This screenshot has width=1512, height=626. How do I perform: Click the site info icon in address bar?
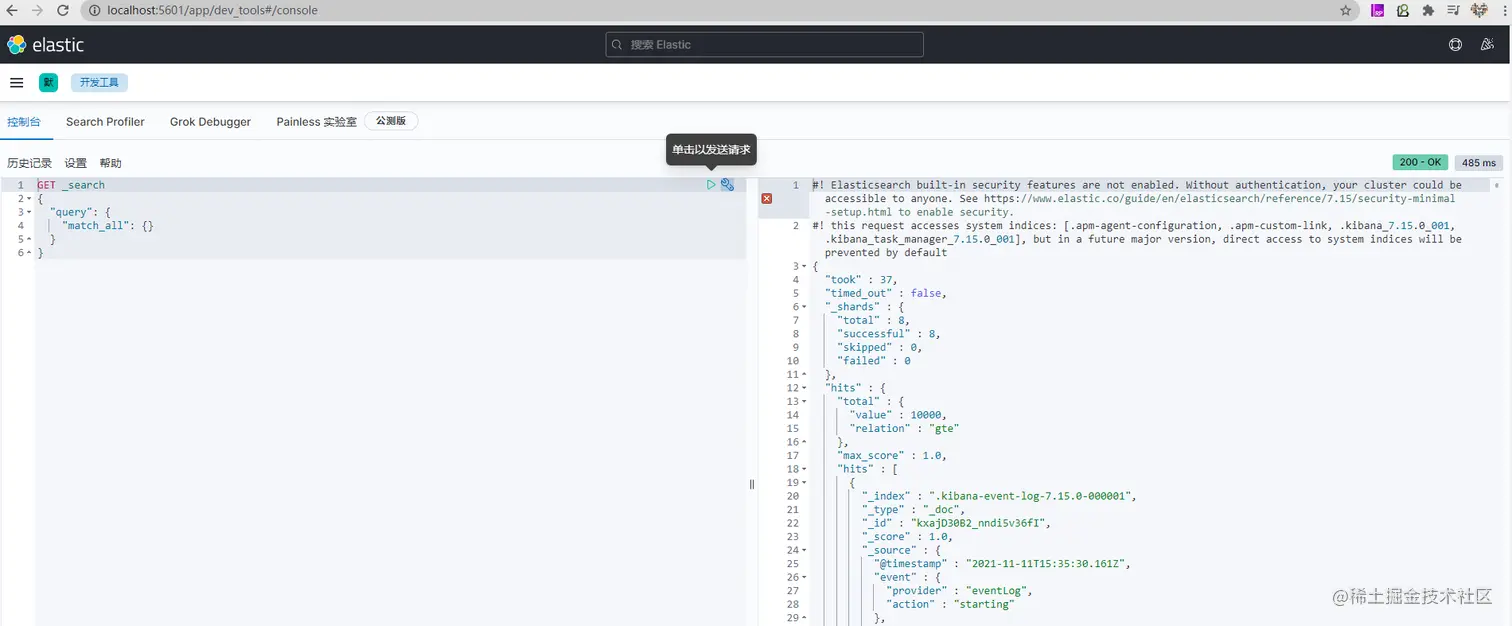pos(94,10)
